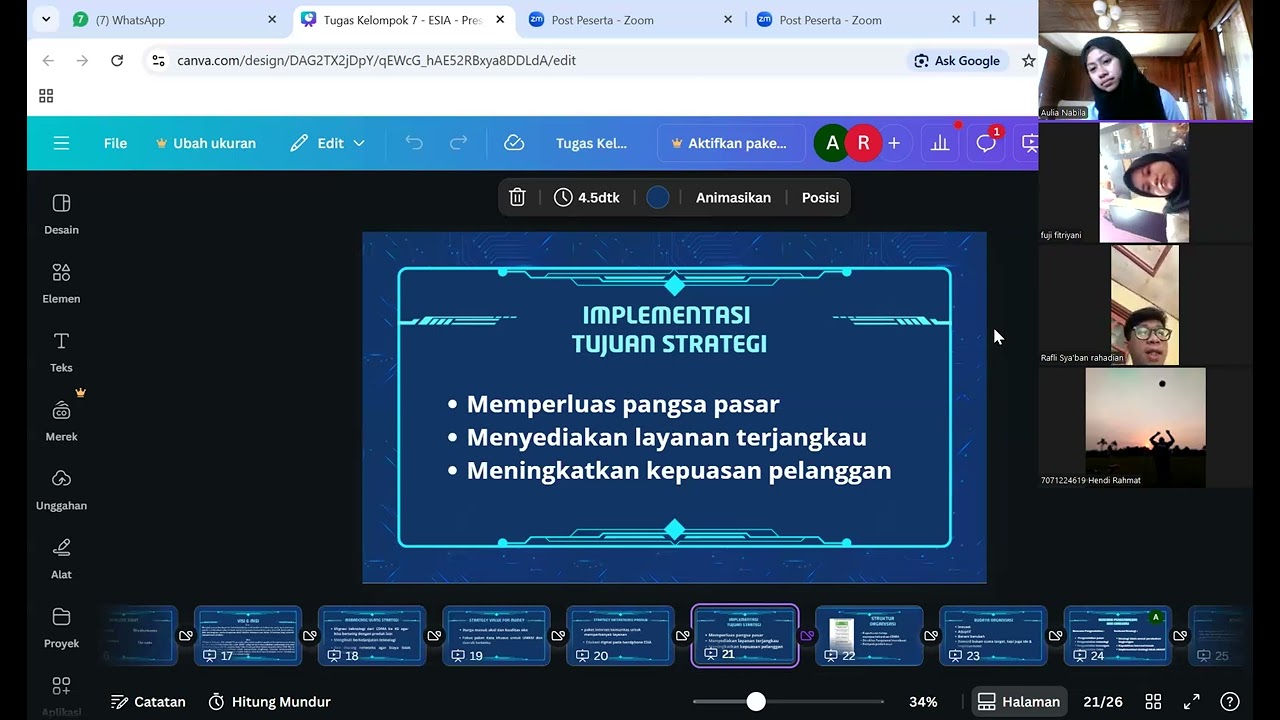The height and width of the screenshot is (720, 1280).
Task: Open the File menu
Action: [x=115, y=143]
